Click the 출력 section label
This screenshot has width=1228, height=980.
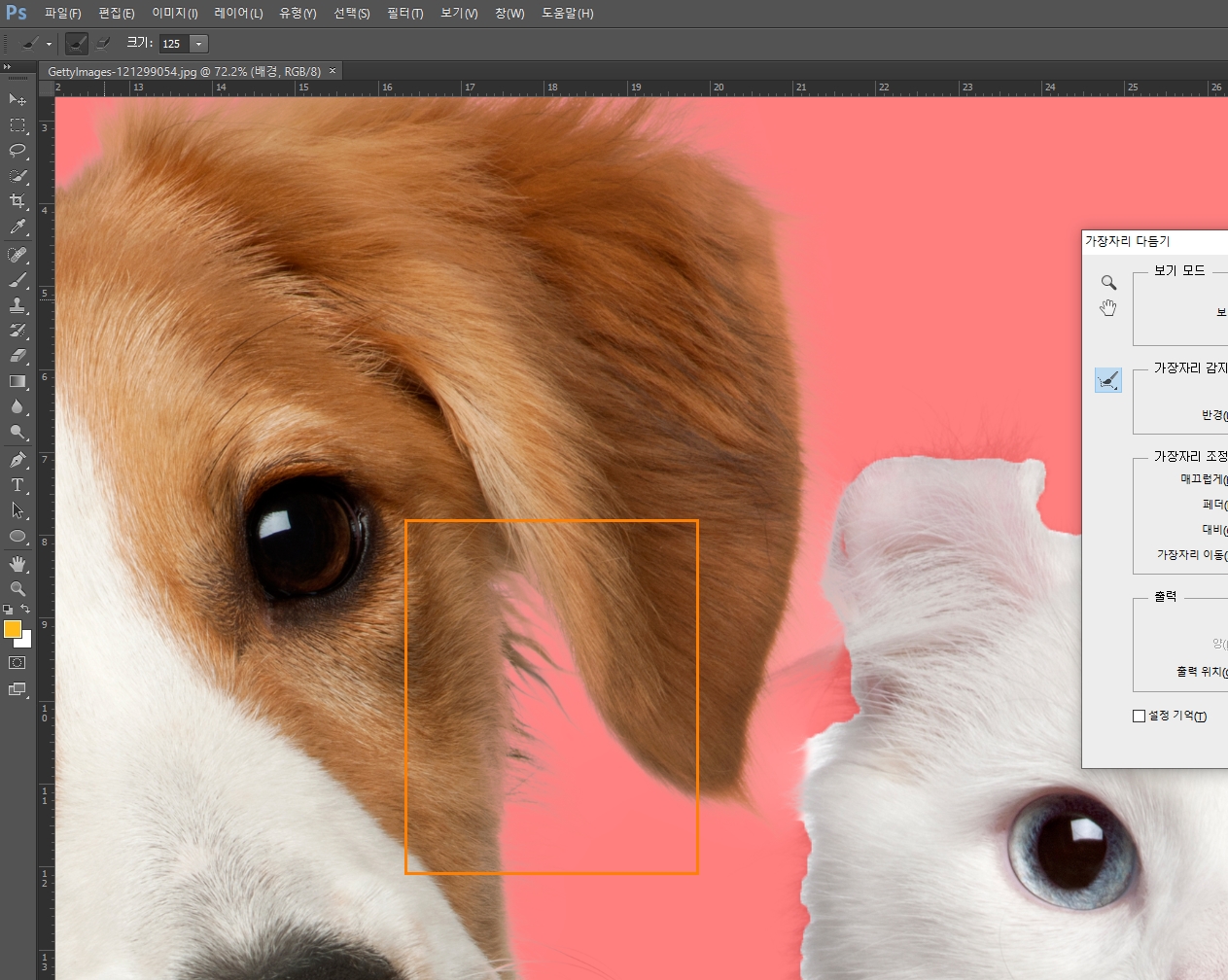click(x=1165, y=597)
